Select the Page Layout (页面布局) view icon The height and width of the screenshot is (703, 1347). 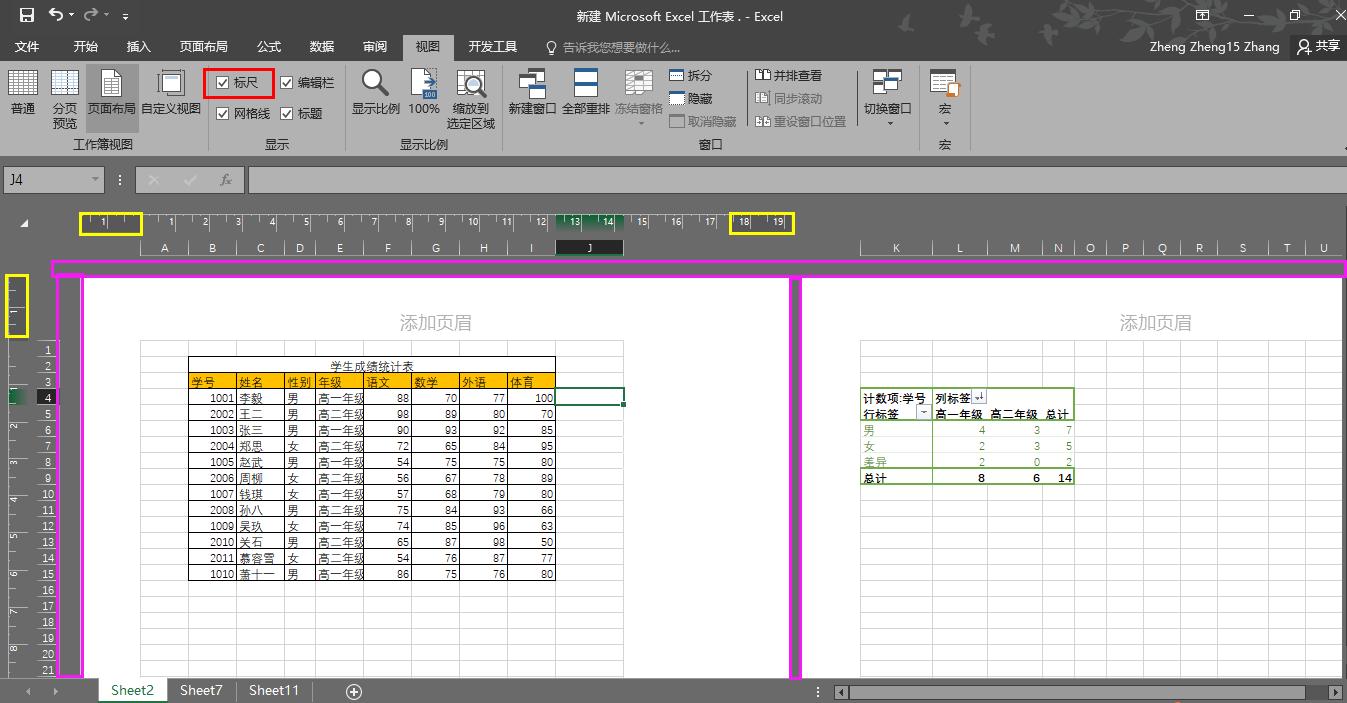pos(112,93)
